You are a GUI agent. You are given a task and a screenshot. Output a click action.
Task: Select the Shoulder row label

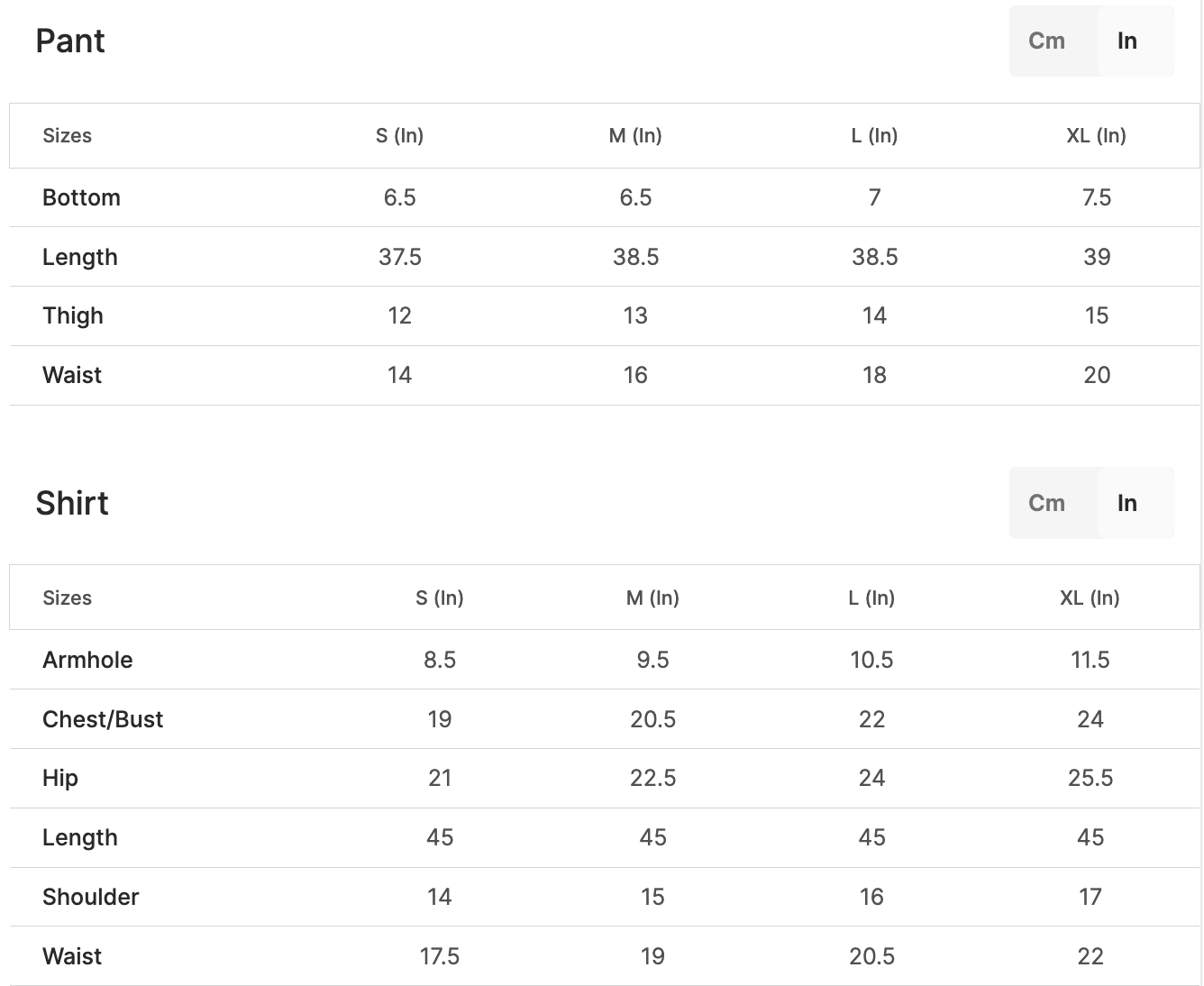pos(91,897)
